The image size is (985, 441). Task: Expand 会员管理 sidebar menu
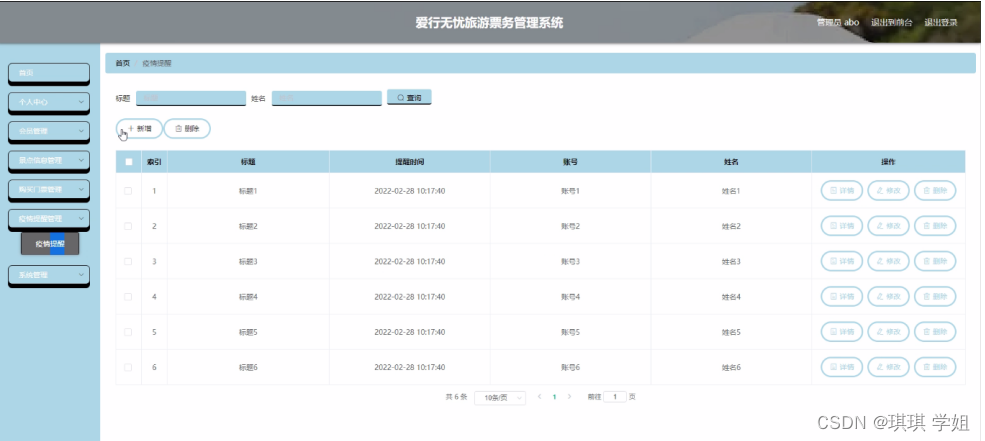click(x=49, y=131)
